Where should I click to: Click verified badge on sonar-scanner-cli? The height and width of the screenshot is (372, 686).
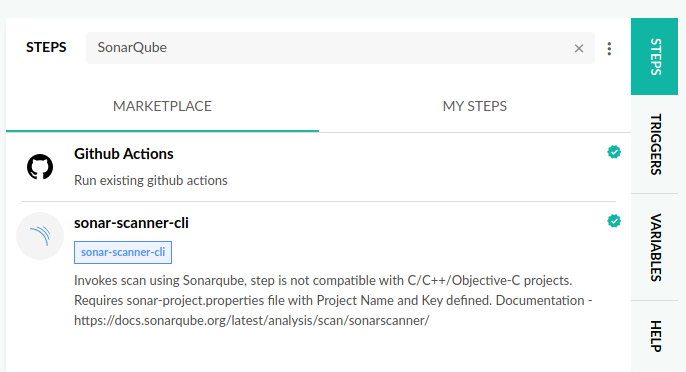click(614, 221)
